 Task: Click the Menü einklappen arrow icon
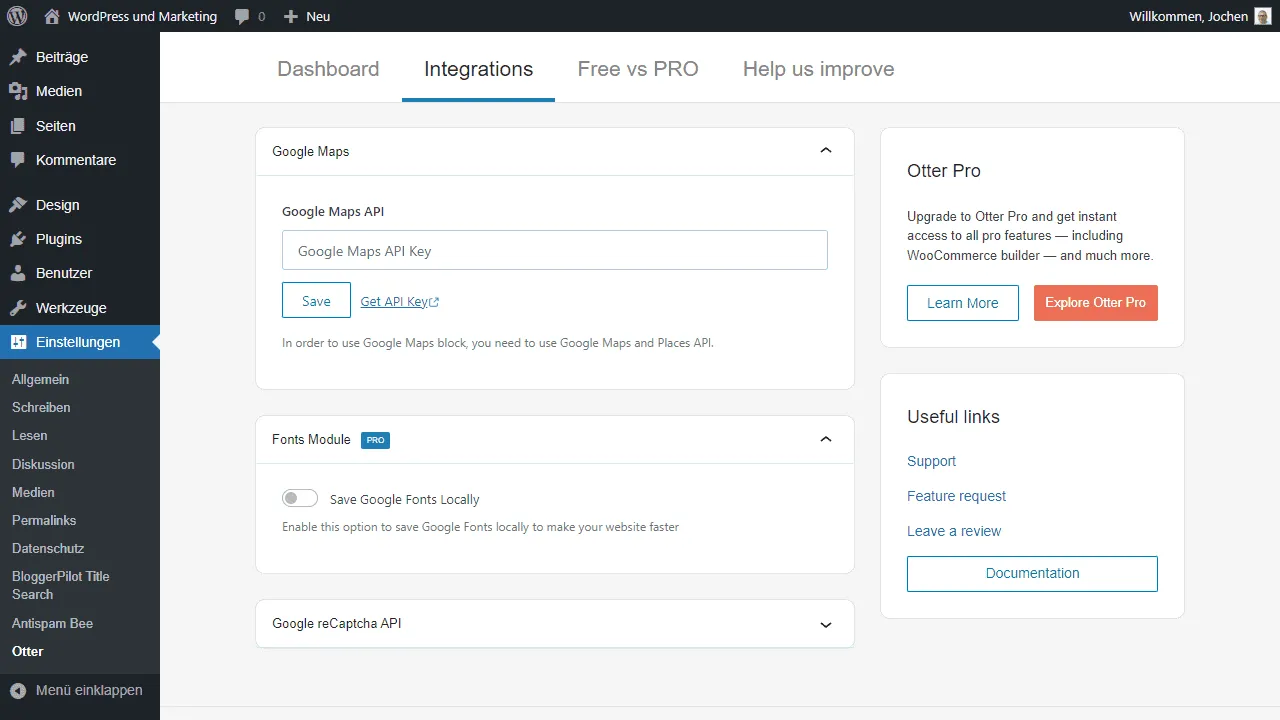(x=18, y=690)
